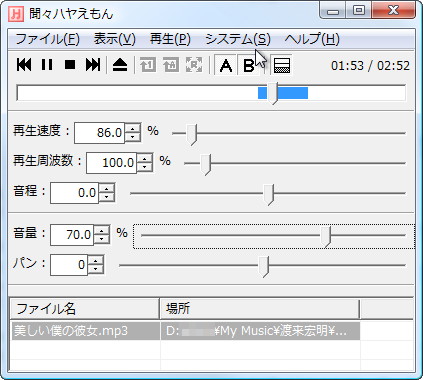
Task: Click the 再生速度 slider thumb
Action: [x=192, y=134]
